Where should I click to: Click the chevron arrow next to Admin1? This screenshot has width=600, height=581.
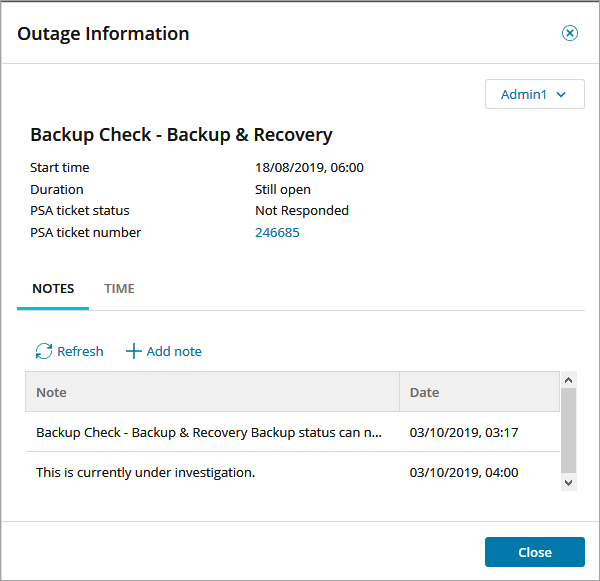(561, 94)
